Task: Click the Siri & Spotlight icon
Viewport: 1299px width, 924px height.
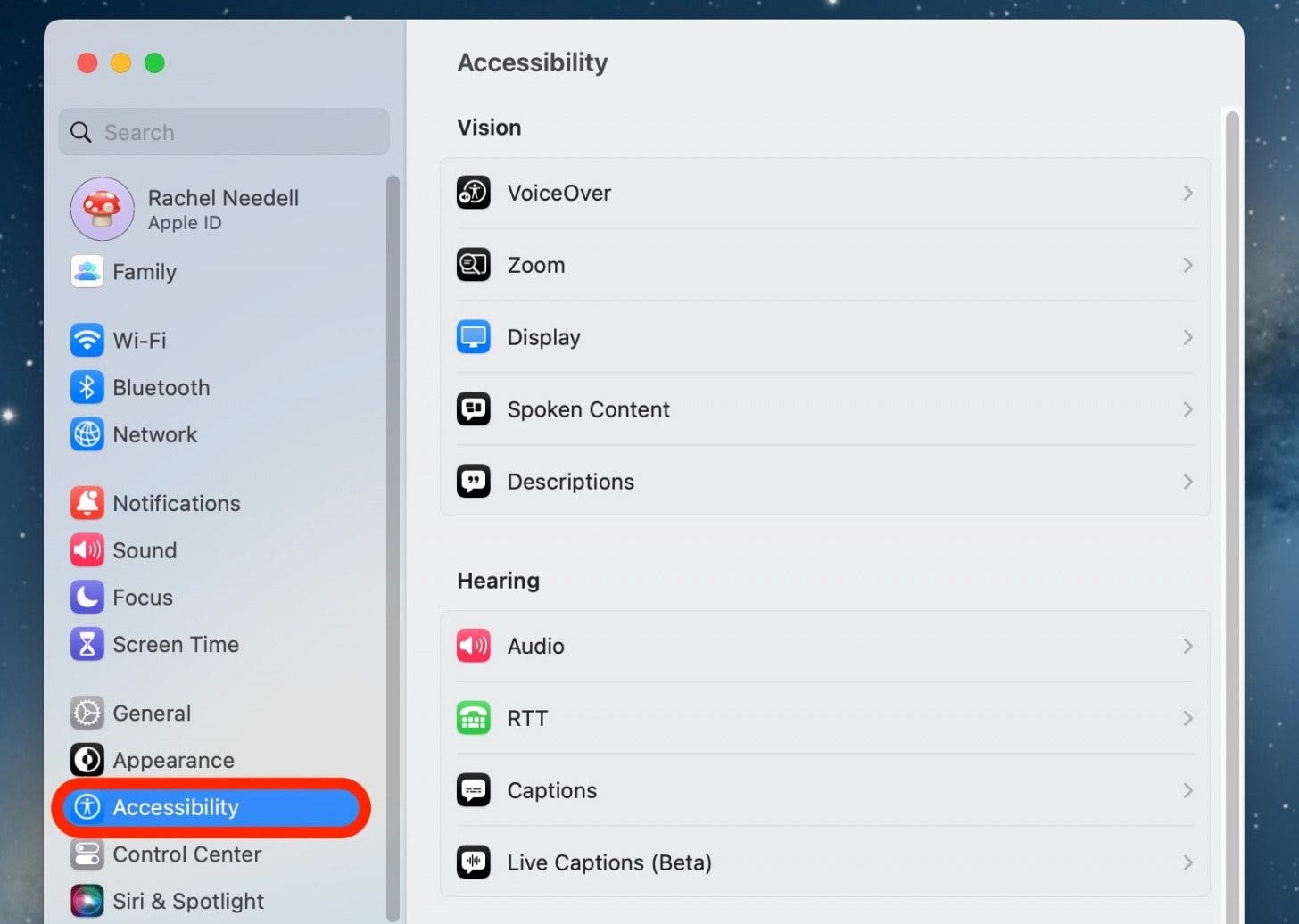Action: [87, 901]
